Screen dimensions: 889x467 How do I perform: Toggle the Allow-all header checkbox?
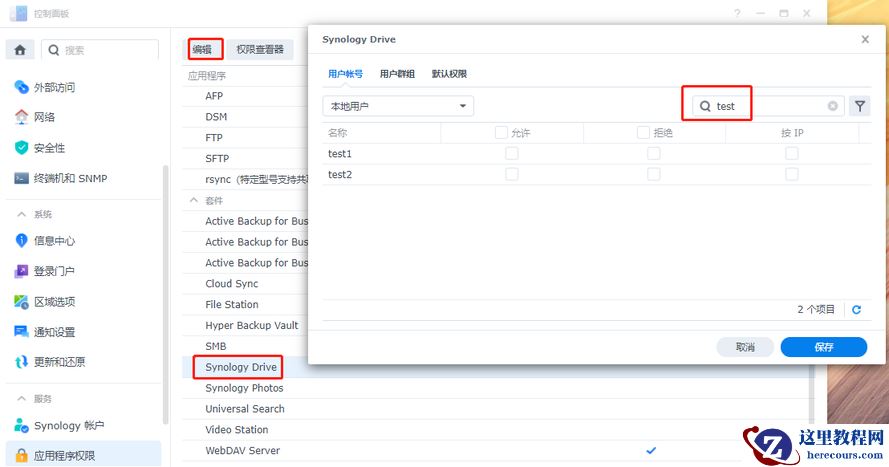pos(501,133)
